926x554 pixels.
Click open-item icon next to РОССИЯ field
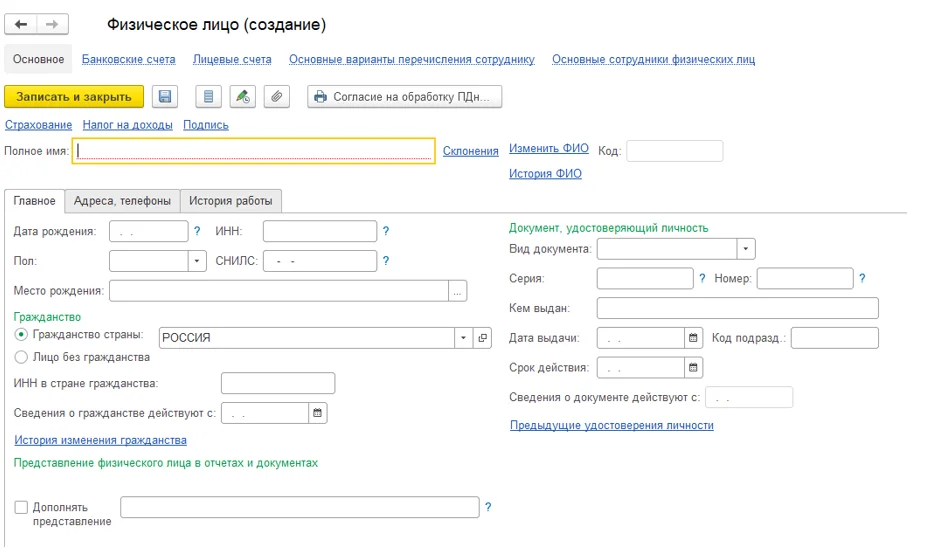(x=482, y=338)
